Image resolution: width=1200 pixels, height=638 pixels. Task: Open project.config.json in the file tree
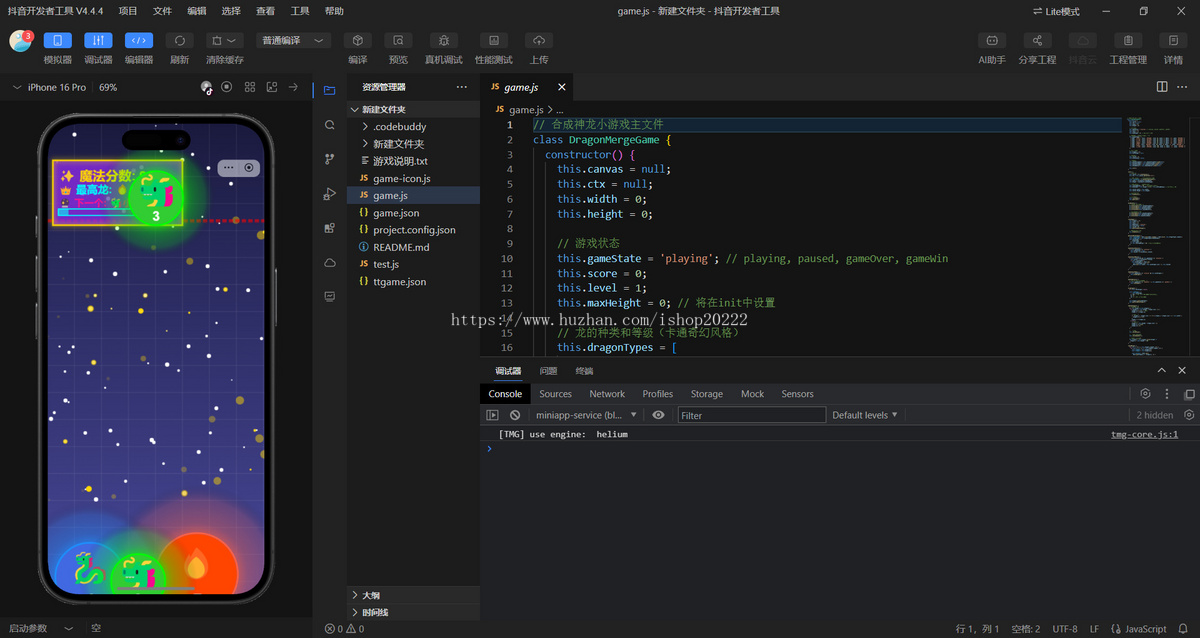point(413,230)
